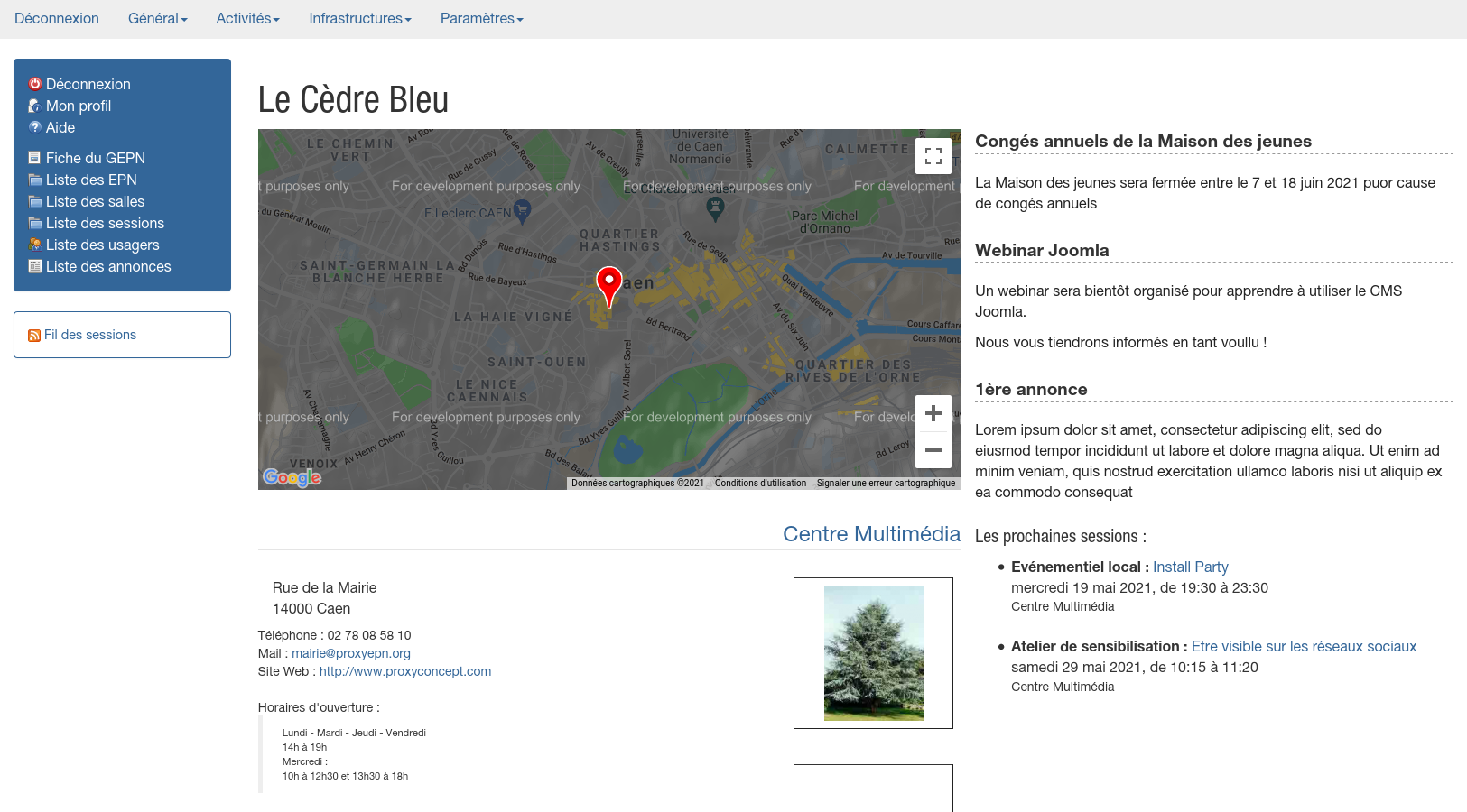Open the Paramètres menu
Screen dimensions: 1467x812
tap(481, 19)
